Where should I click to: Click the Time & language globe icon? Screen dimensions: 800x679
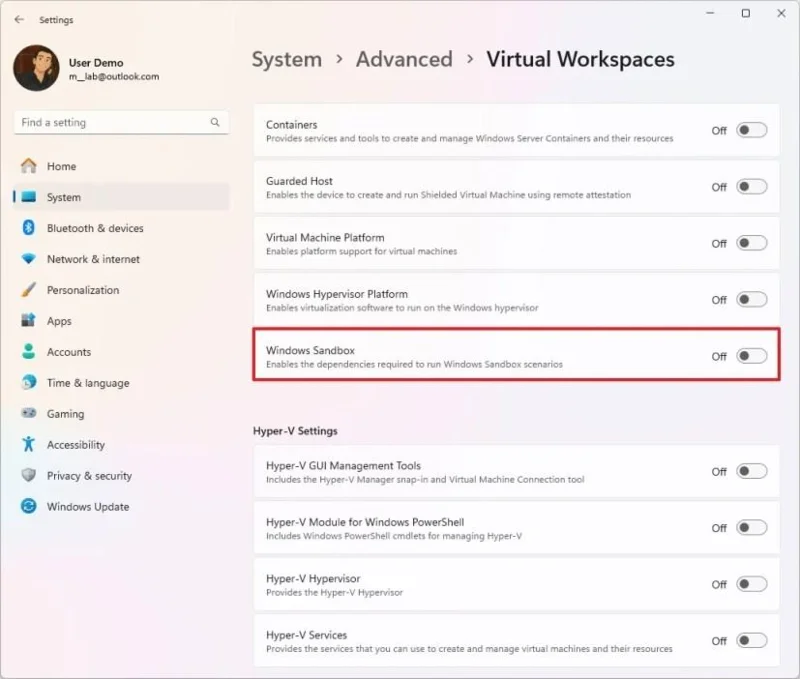(29, 382)
